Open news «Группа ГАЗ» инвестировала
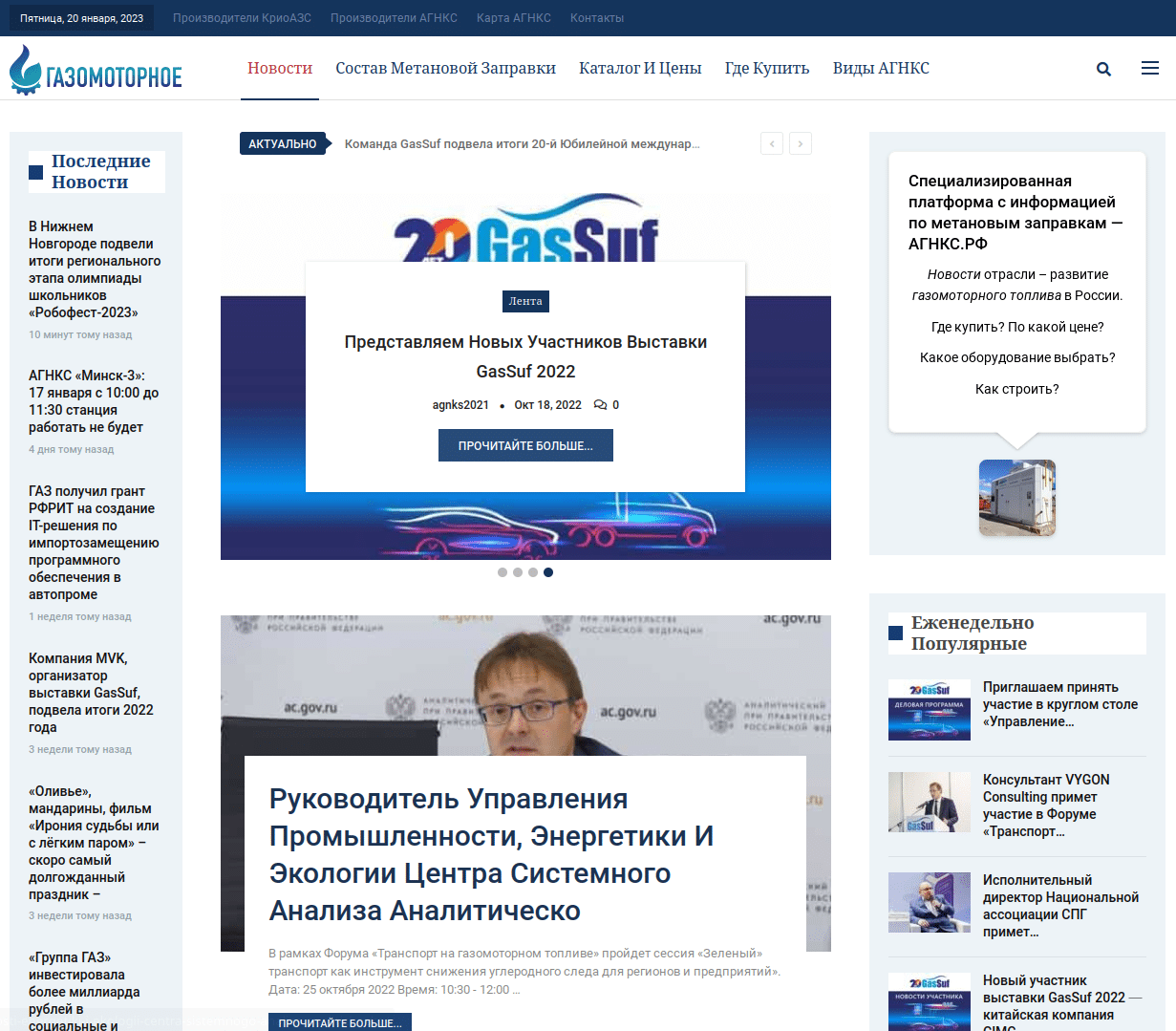Screen dimensions: 1176x1031 tap(84, 991)
